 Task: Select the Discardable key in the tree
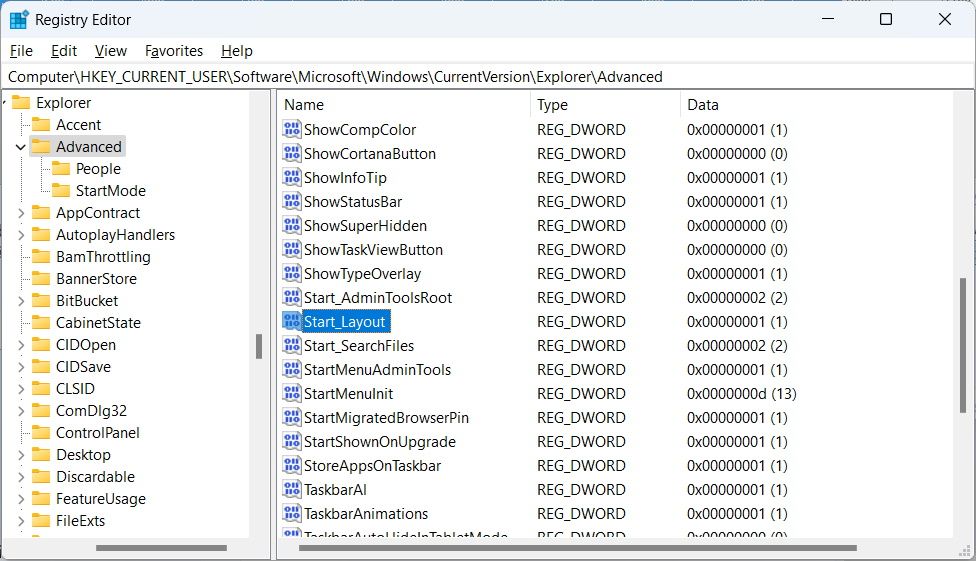pos(95,476)
